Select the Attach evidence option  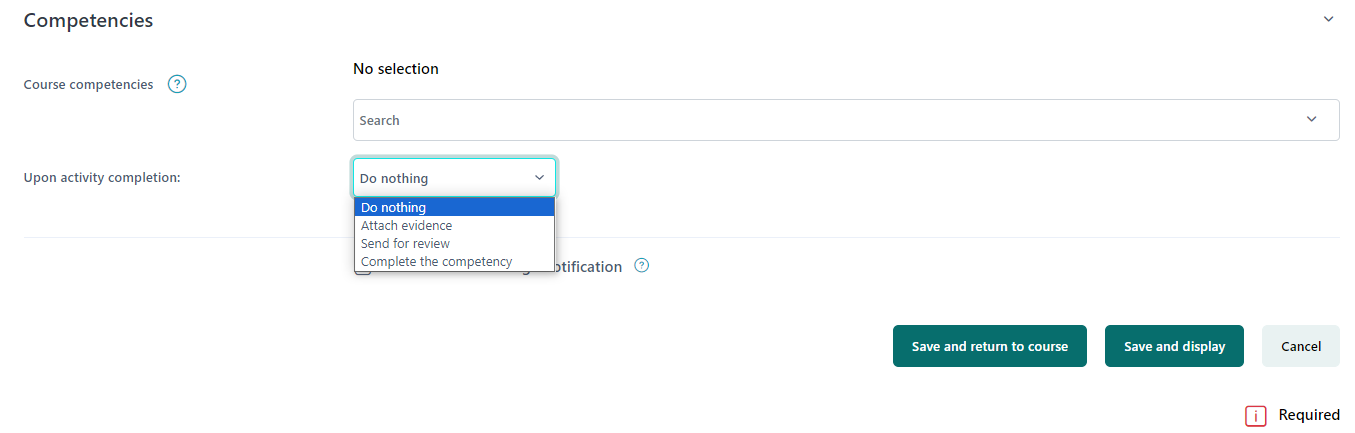tap(454, 225)
